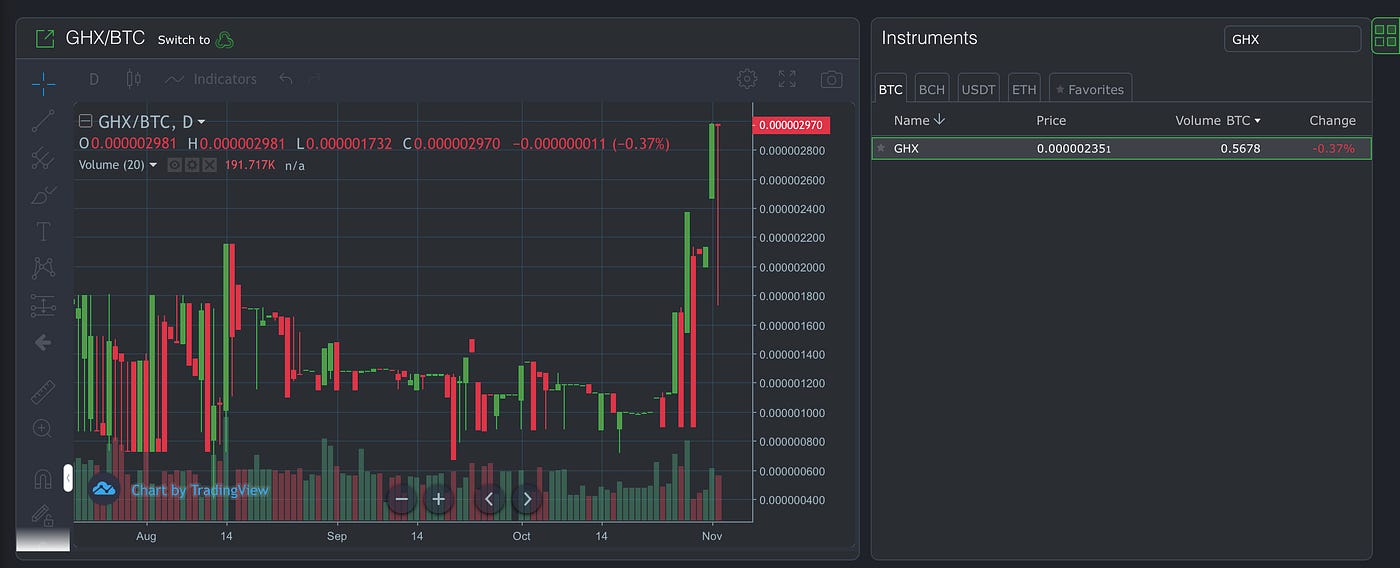Screen dimensions: 1400x568
Task: Toggle the magnet mode tool
Action: [x=43, y=479]
